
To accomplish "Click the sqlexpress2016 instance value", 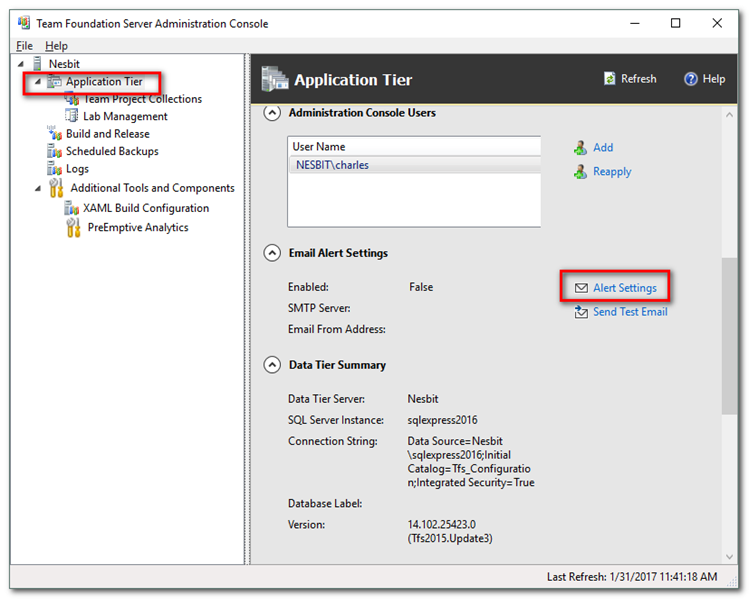I will pyautogui.click(x=442, y=420).
